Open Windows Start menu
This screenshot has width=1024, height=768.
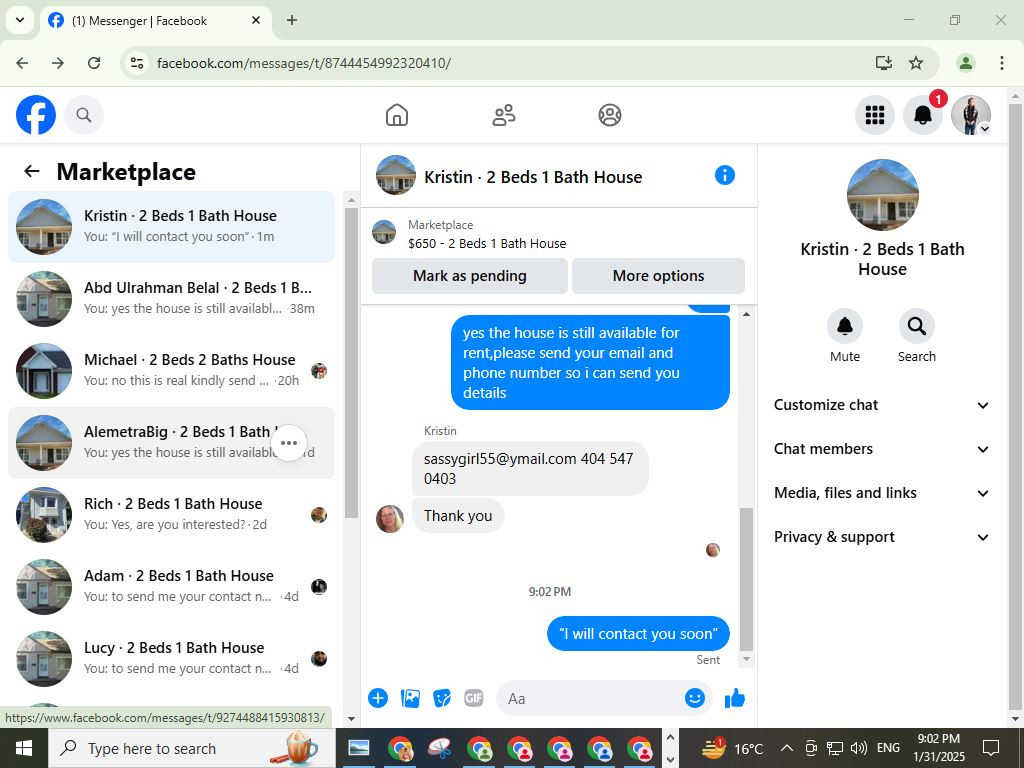click(24, 748)
